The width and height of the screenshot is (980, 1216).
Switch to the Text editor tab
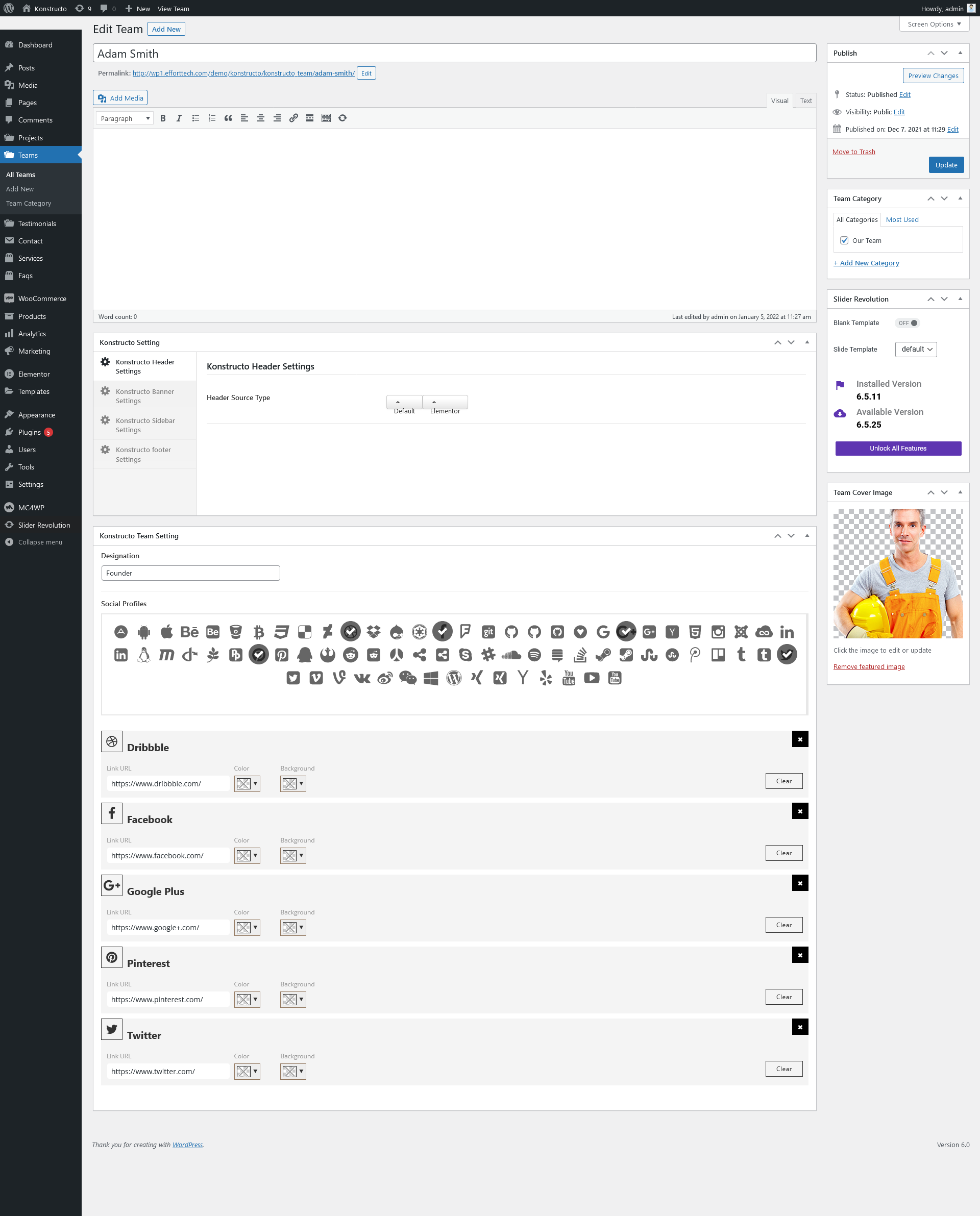click(x=805, y=101)
